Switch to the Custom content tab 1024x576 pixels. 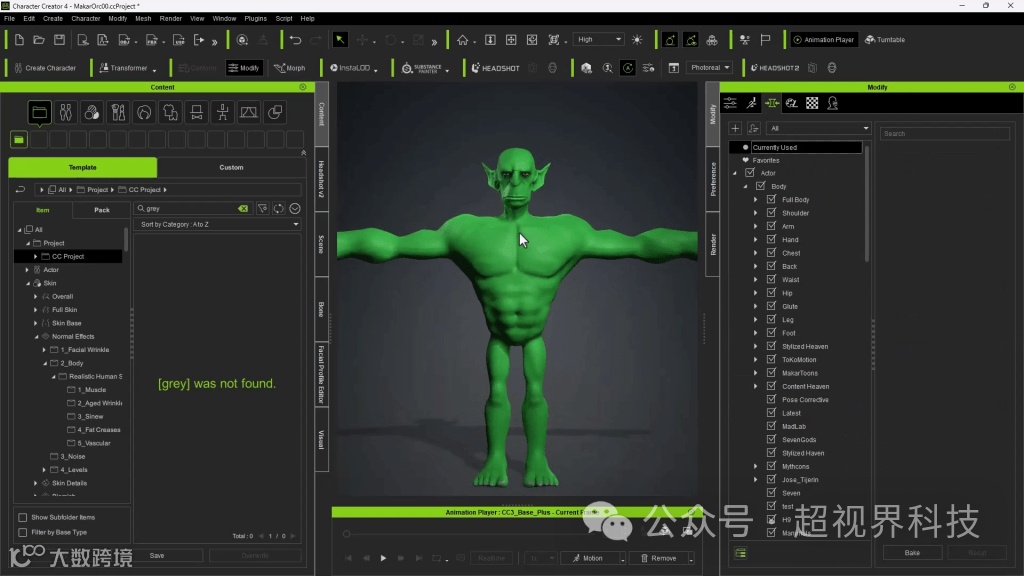pos(231,167)
